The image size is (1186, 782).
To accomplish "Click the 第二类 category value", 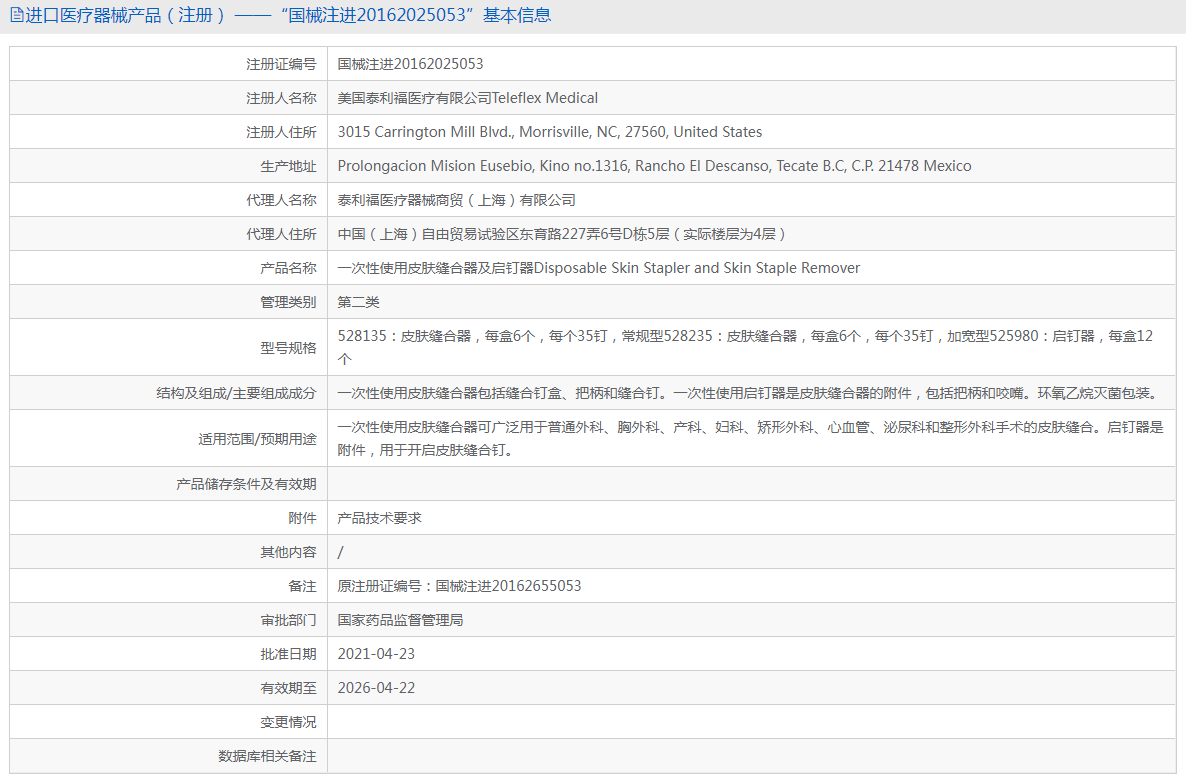I will [x=359, y=303].
